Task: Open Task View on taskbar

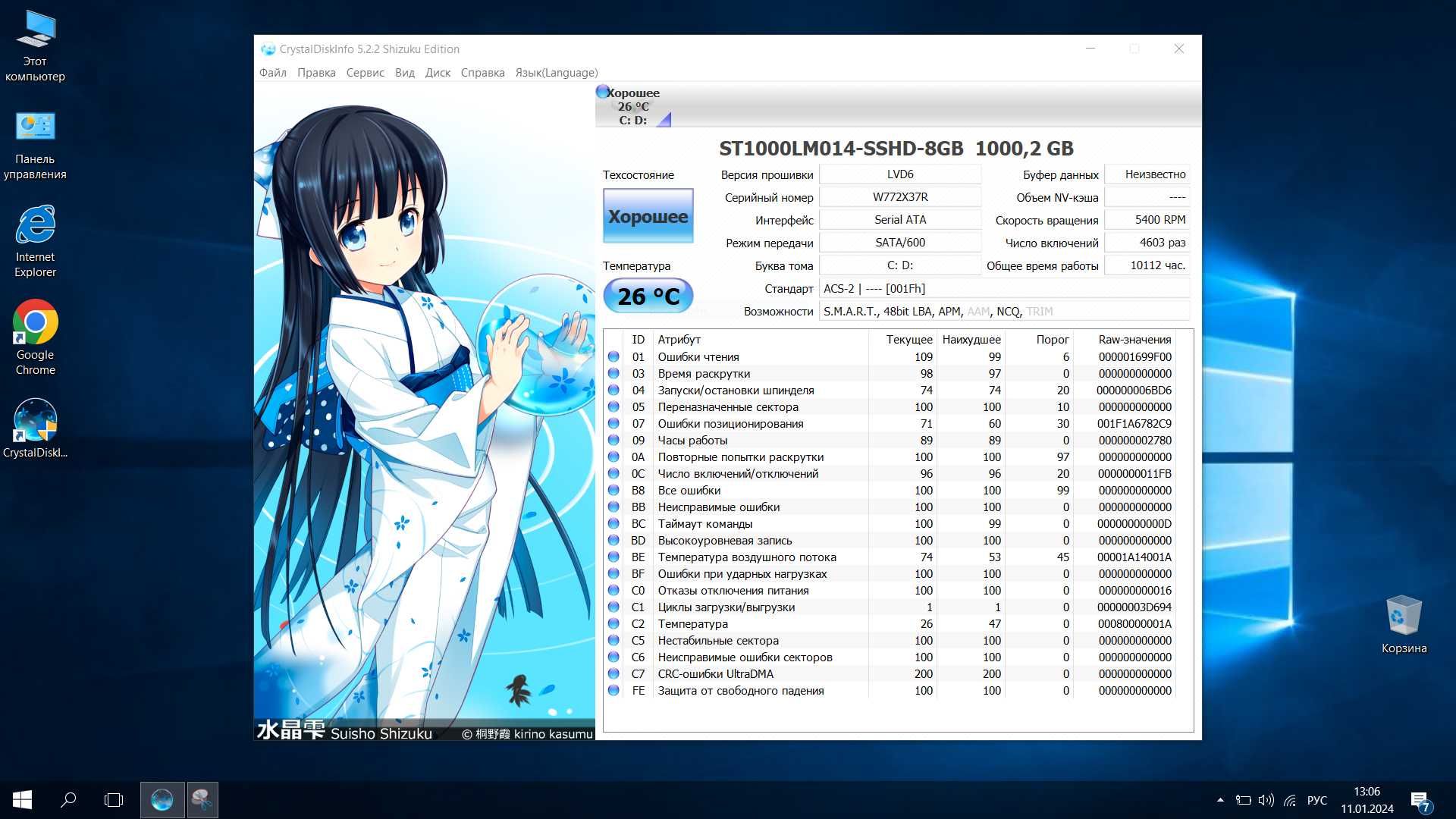Action: pyautogui.click(x=114, y=800)
